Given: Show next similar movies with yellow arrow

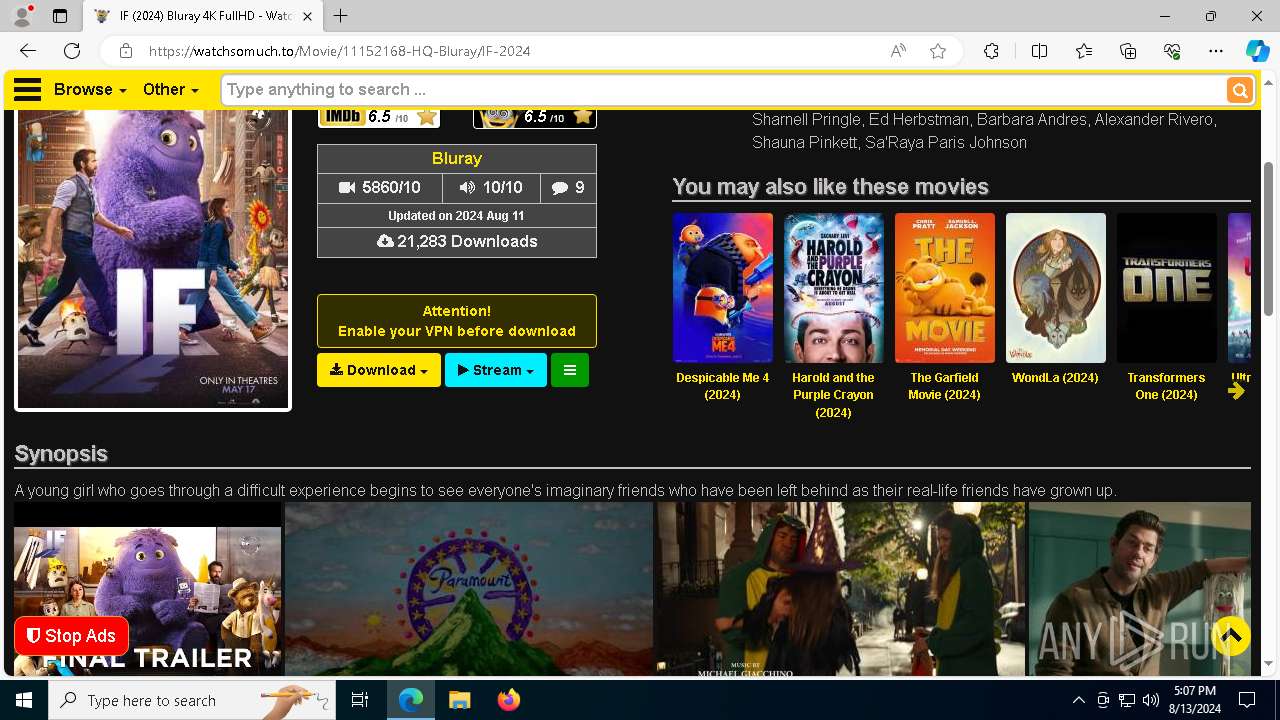Looking at the screenshot, I should (1237, 391).
